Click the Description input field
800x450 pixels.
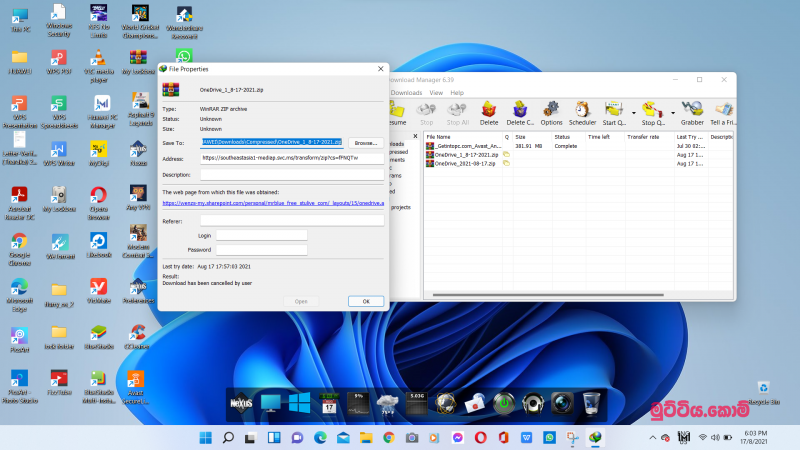pos(292,174)
